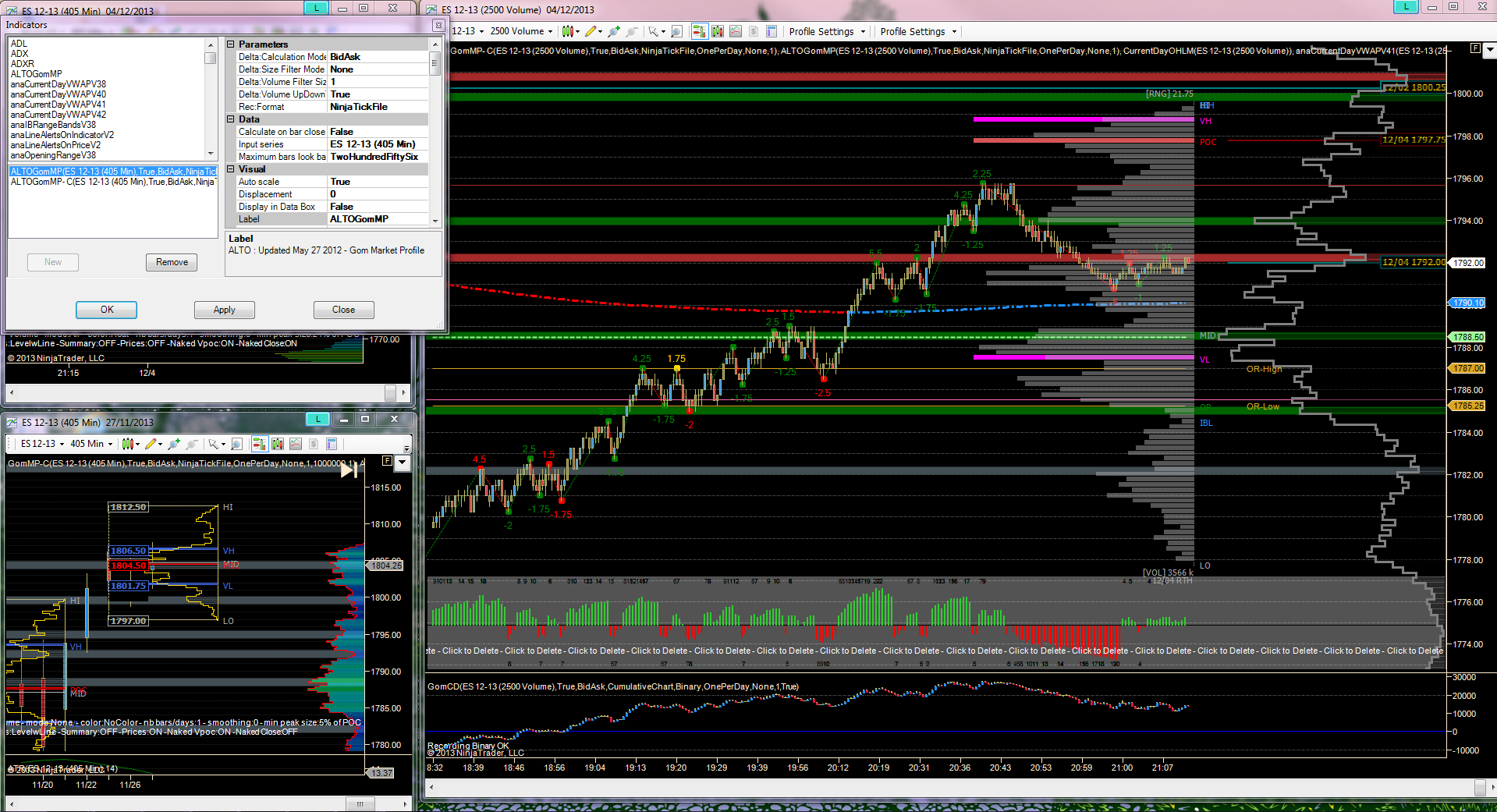1497x812 pixels.
Task: Open chart style picker in 27/11/2013 chart
Action: pyautogui.click(x=131, y=444)
